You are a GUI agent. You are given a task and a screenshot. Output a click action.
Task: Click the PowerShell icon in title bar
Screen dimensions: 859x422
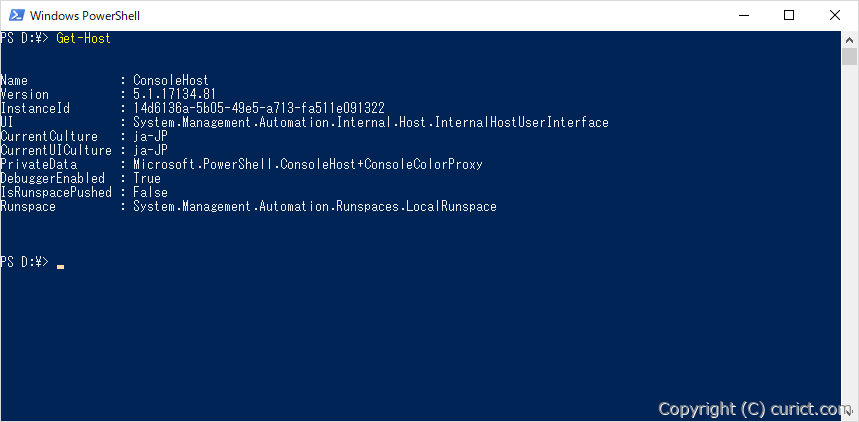point(16,15)
